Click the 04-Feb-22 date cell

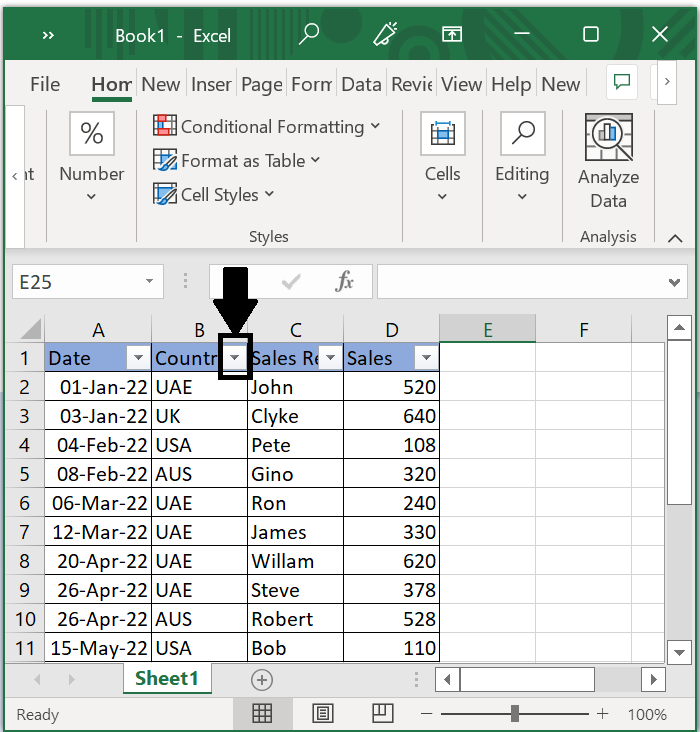pos(98,445)
